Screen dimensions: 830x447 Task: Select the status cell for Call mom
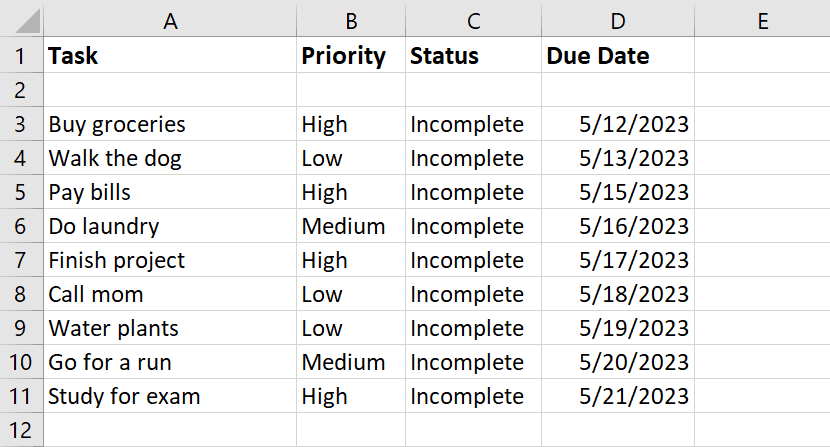click(x=473, y=294)
